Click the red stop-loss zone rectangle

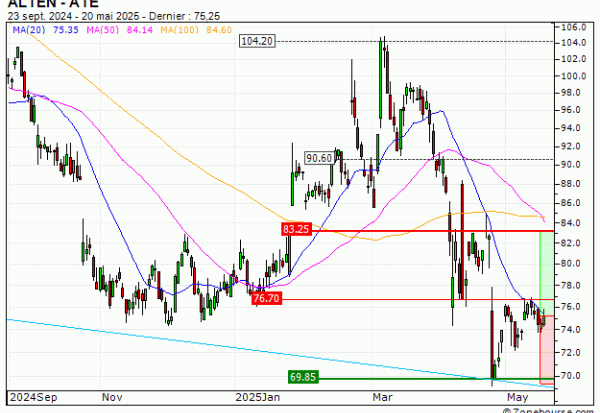(x=546, y=350)
